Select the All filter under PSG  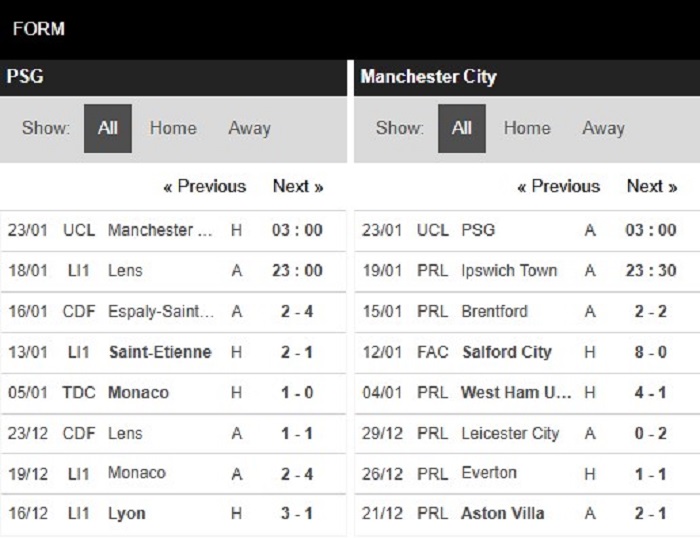point(108,129)
